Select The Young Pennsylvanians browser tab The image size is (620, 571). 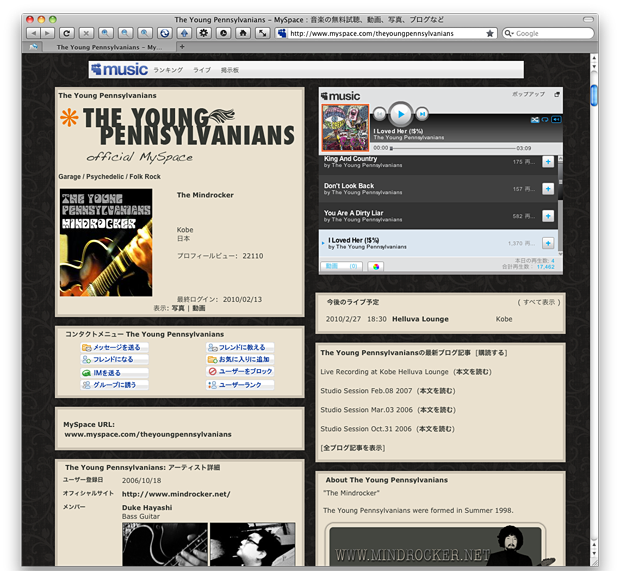(x=109, y=47)
